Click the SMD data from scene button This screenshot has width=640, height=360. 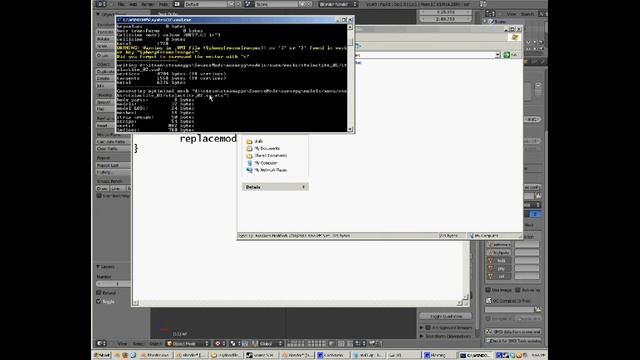click(x=514, y=332)
